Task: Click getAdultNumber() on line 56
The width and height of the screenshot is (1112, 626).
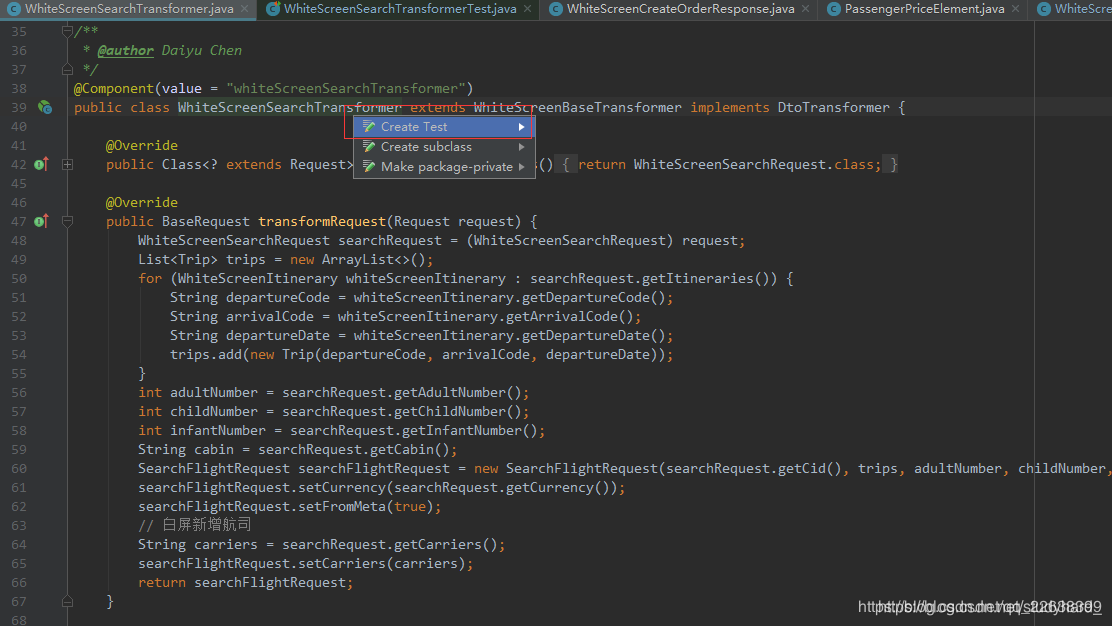Action: [x=457, y=393]
